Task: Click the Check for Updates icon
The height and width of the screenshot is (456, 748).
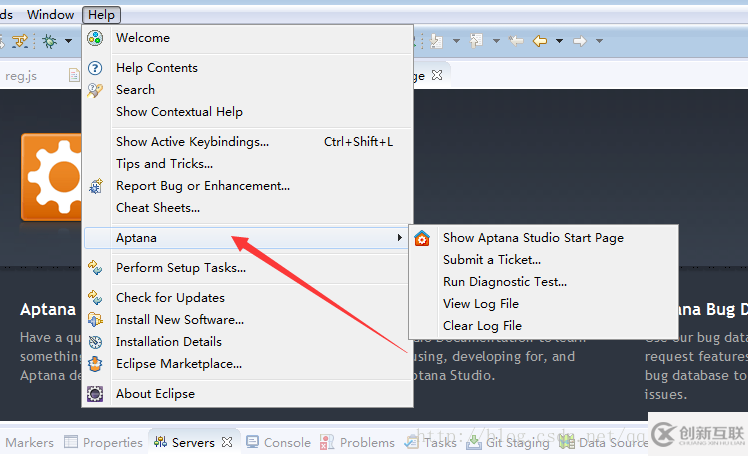Action: click(x=95, y=298)
